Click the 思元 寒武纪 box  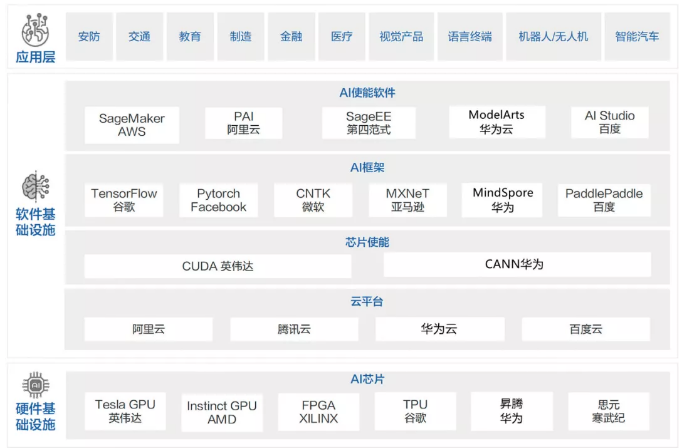click(608, 411)
